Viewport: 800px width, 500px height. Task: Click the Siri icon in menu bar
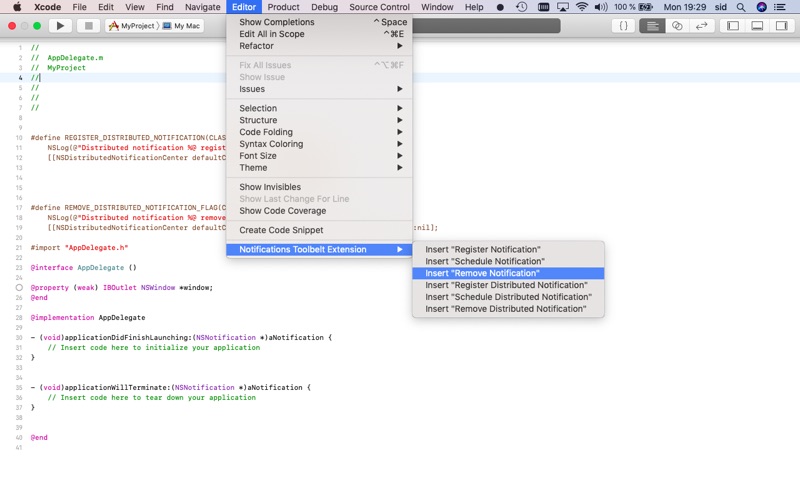(x=761, y=7)
